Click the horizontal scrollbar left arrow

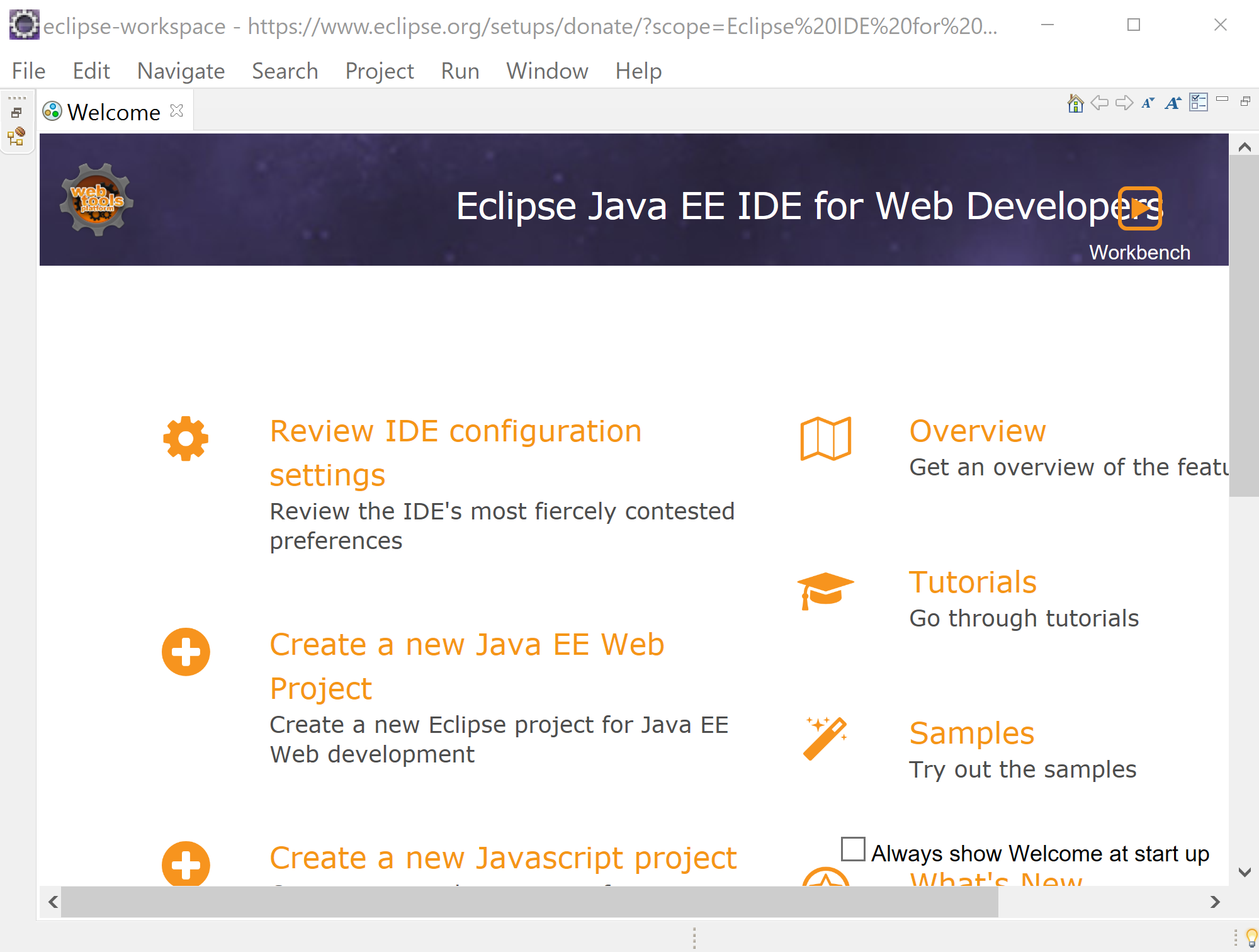point(53,902)
